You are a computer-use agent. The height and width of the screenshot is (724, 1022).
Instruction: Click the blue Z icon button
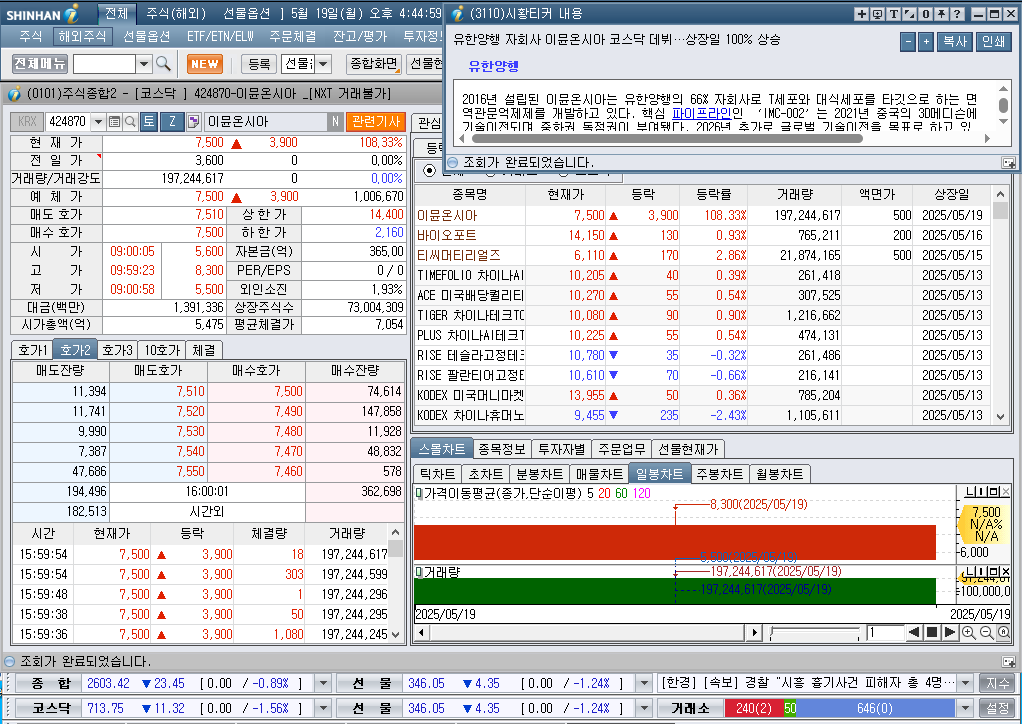pyautogui.click(x=172, y=121)
